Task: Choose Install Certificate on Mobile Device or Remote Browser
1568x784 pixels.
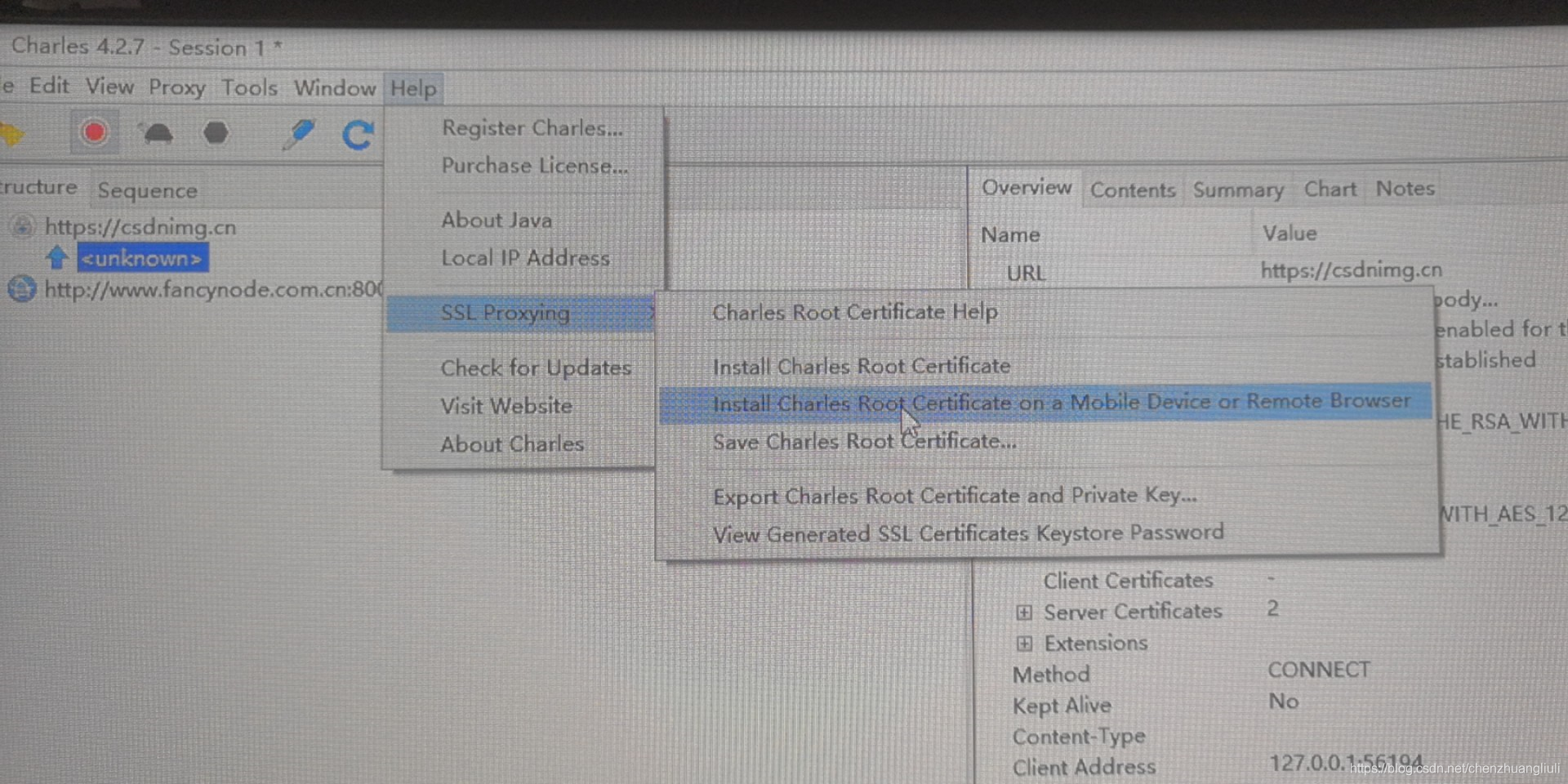Action: (x=1045, y=403)
